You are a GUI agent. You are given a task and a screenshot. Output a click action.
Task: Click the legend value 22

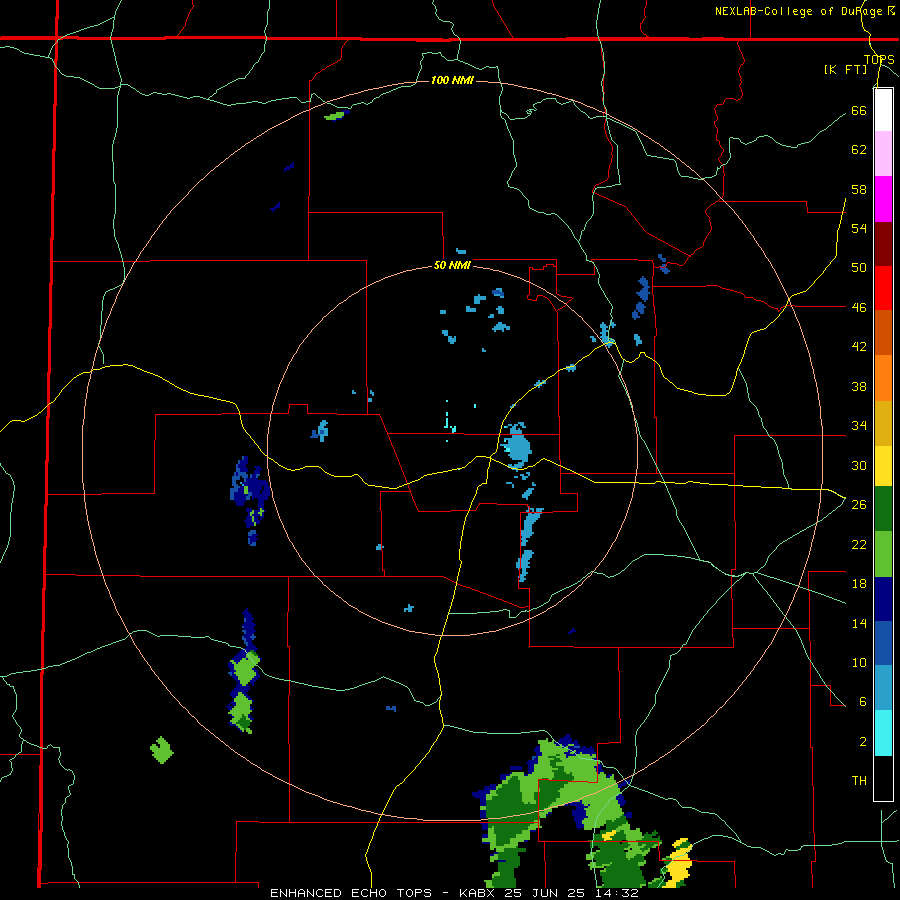coord(859,544)
